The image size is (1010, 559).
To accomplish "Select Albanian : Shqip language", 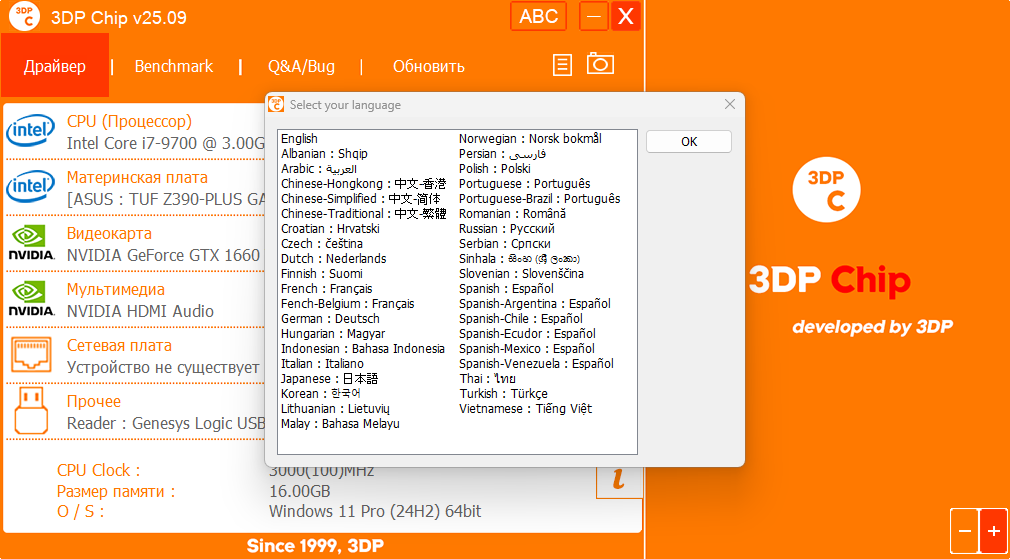I will [x=325, y=153].
